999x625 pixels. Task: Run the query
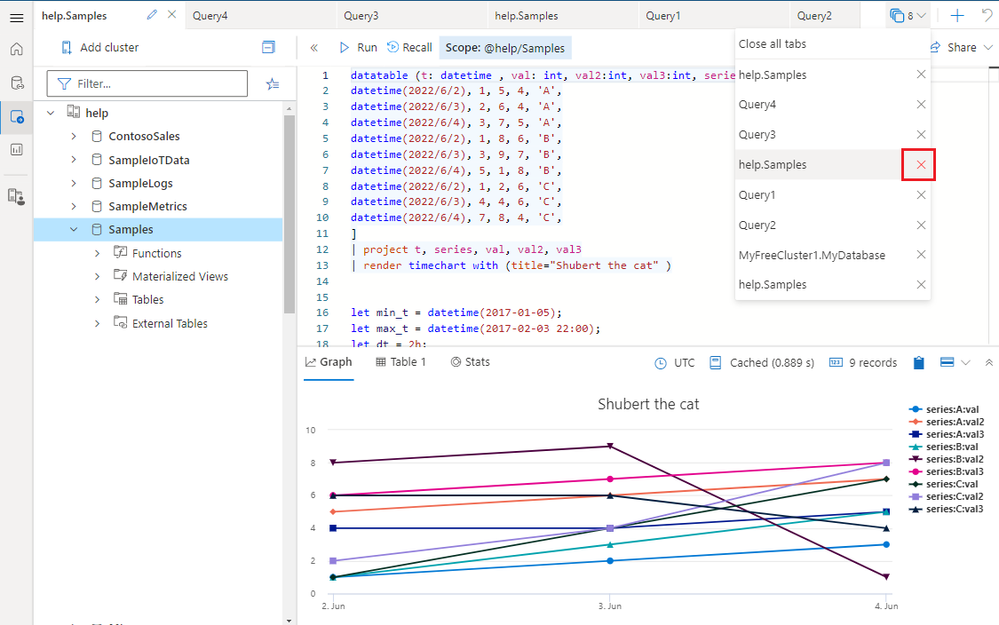tap(358, 48)
